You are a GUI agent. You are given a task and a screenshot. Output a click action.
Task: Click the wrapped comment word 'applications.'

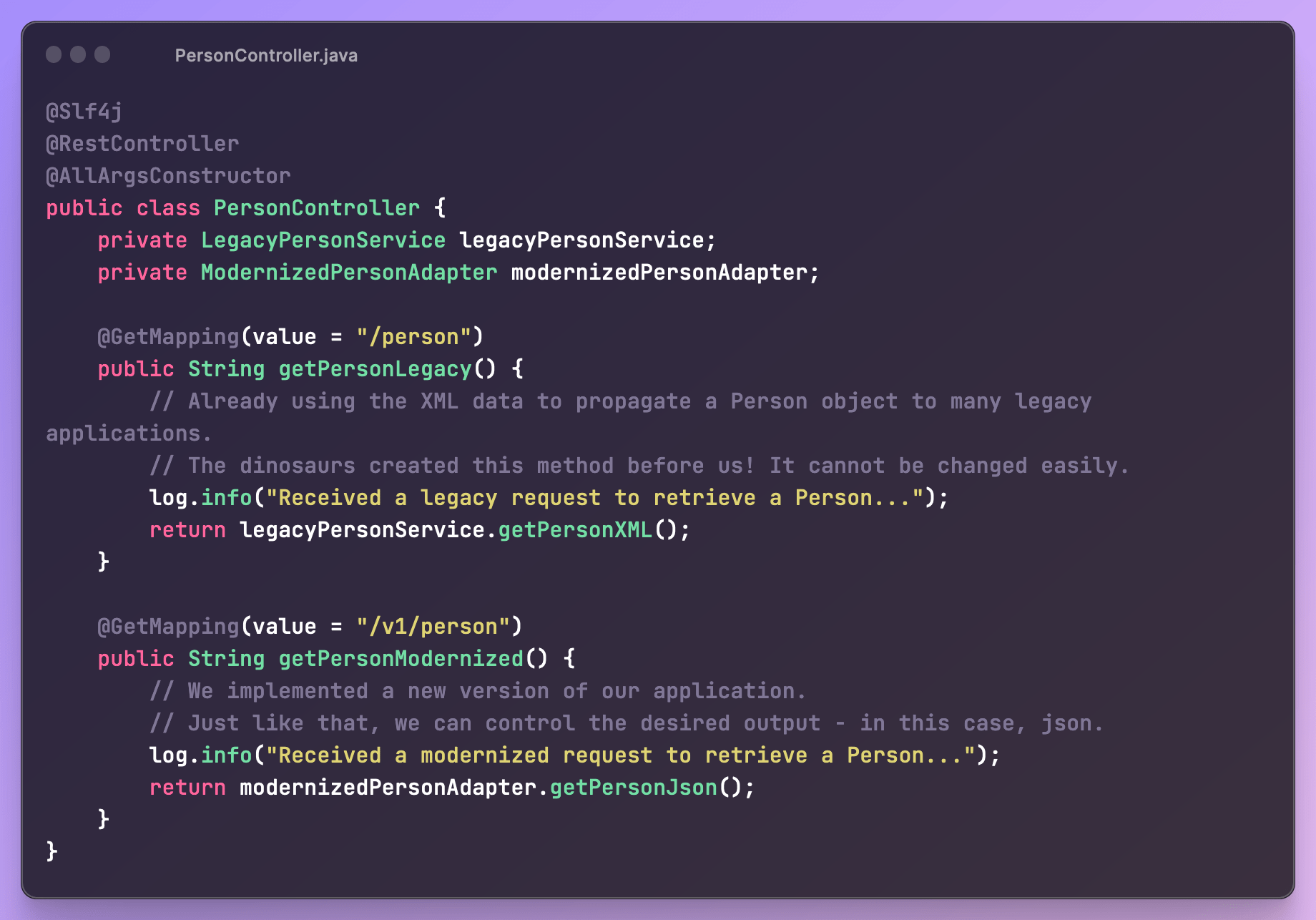coord(129,434)
